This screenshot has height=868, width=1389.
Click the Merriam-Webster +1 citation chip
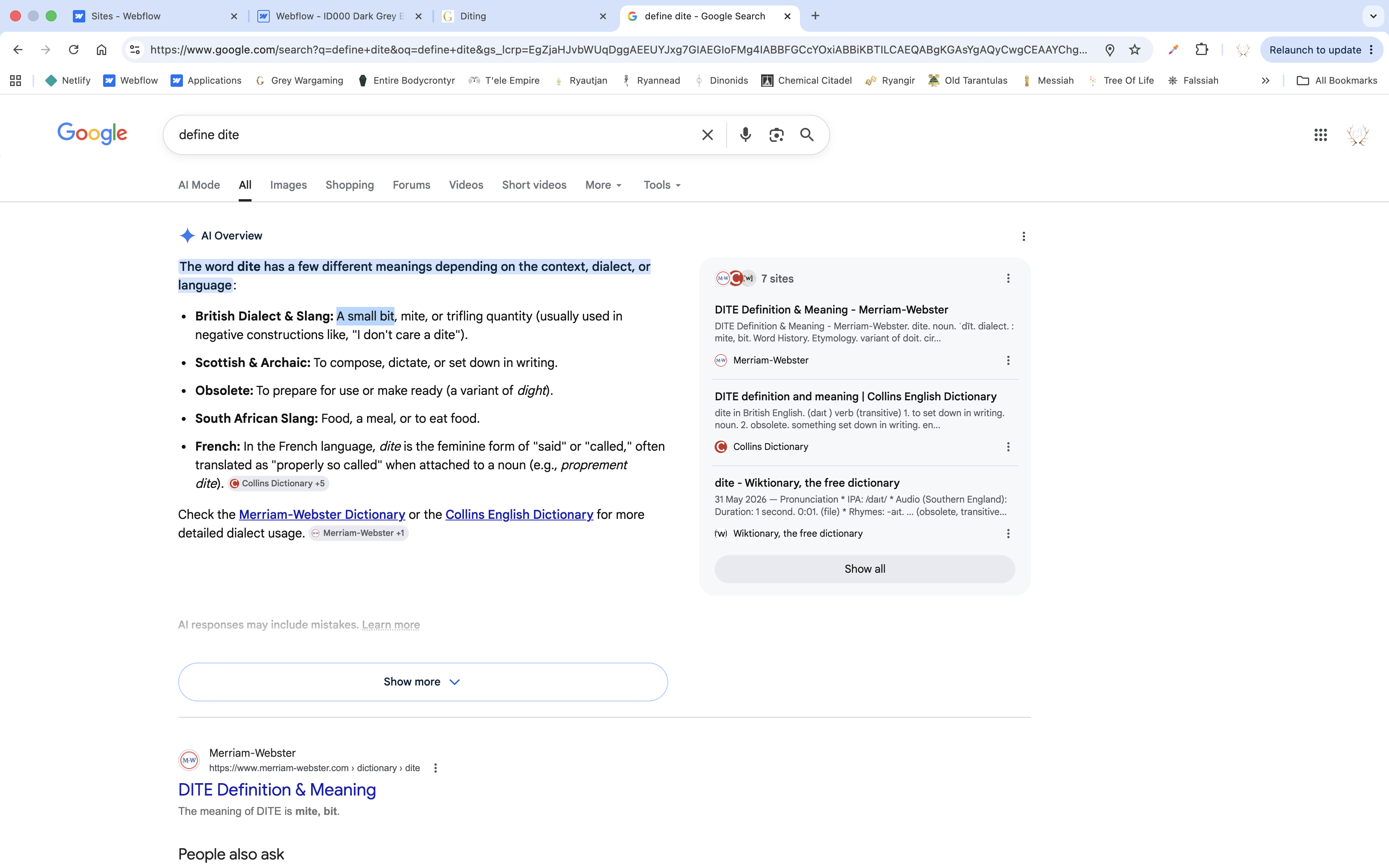tap(358, 533)
